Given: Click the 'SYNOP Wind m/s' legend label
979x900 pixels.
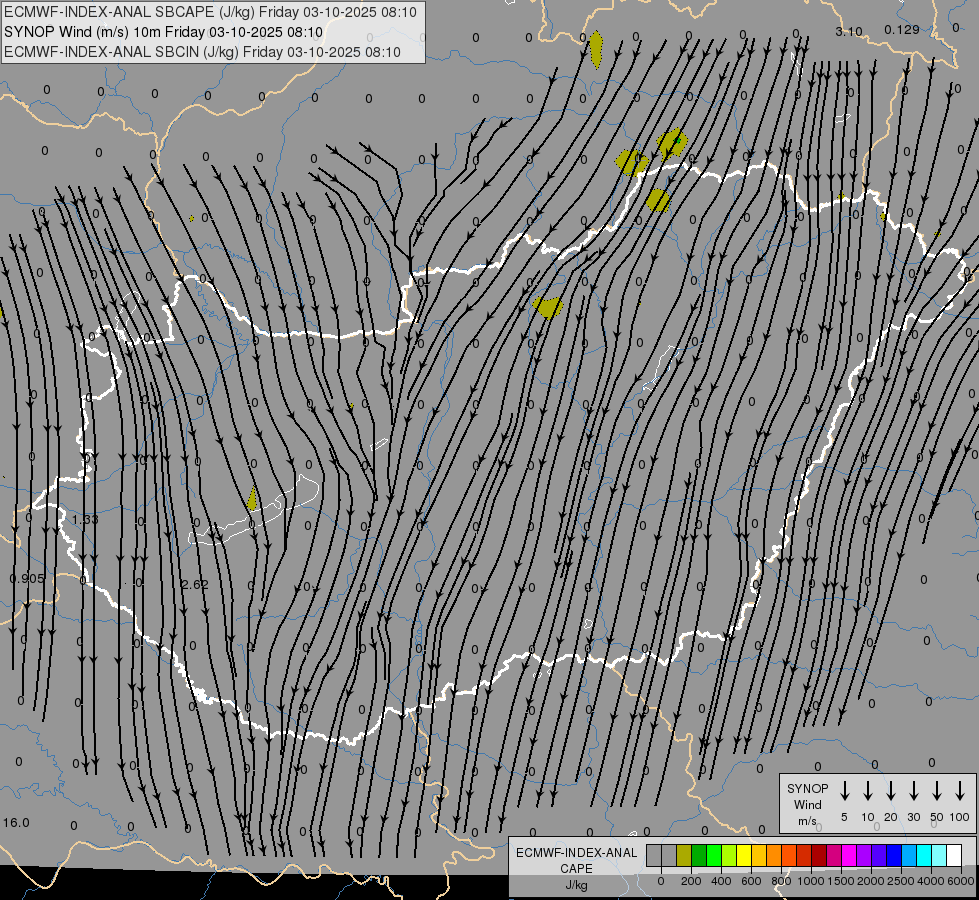Looking at the screenshot, I should pyautogui.click(x=807, y=804).
